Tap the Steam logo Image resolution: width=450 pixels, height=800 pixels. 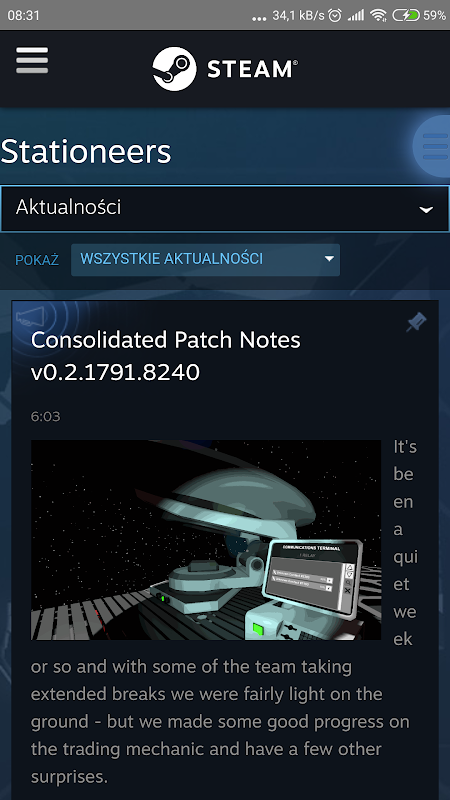[x=224, y=68]
